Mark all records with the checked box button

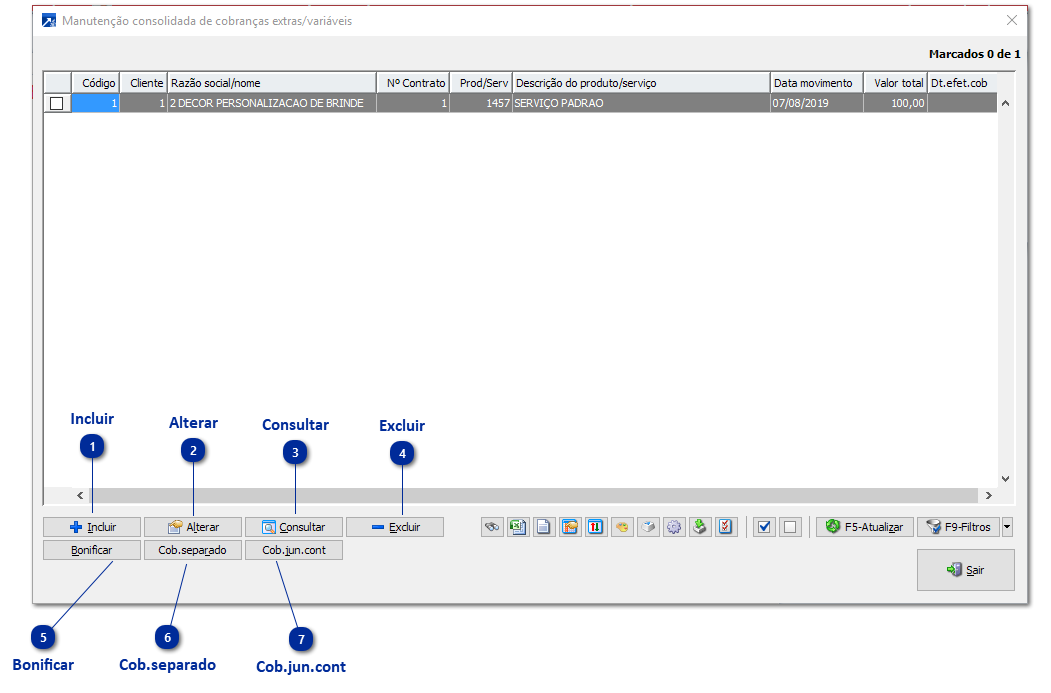pos(764,527)
